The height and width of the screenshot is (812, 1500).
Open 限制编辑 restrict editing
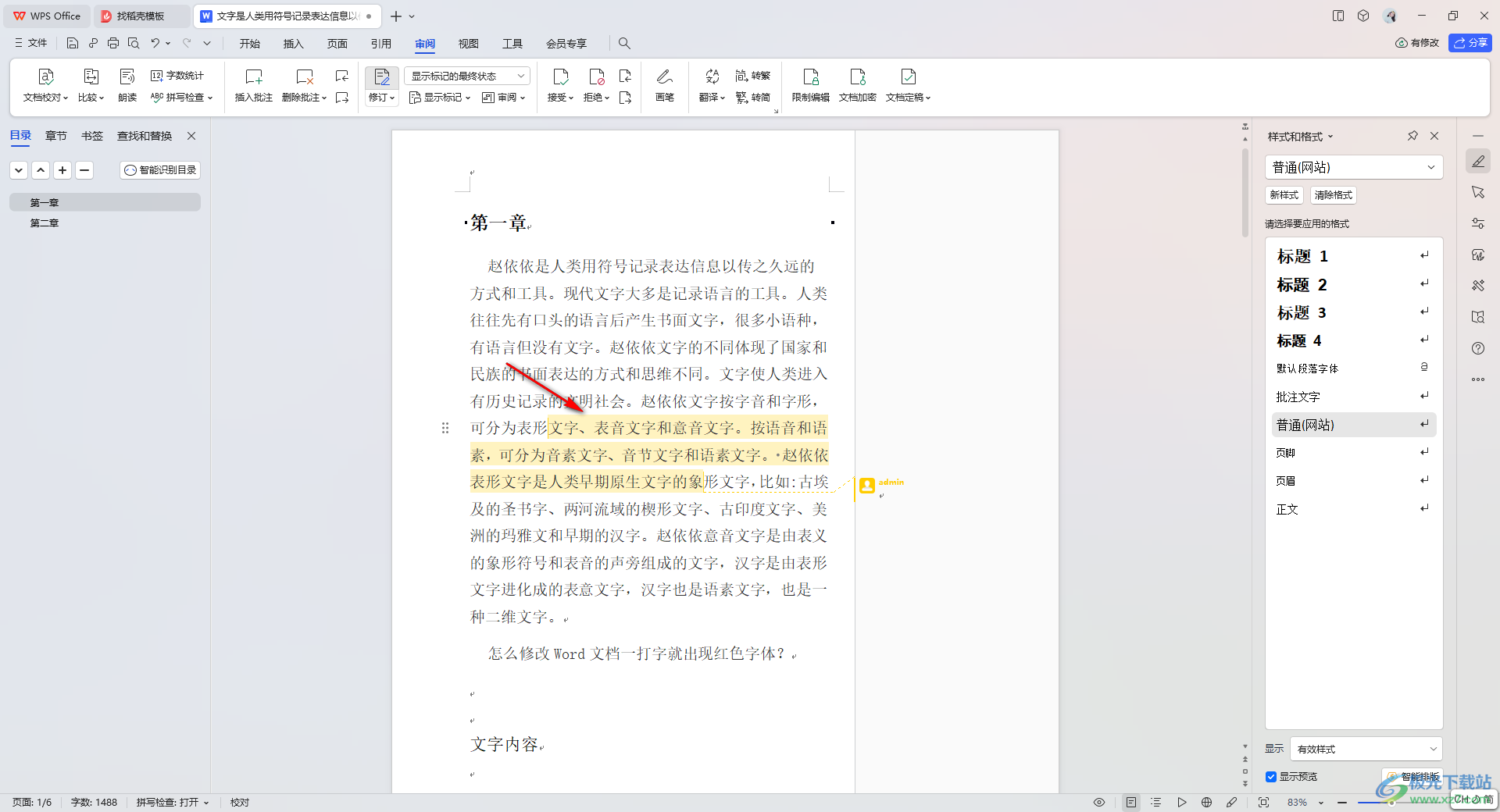811,85
